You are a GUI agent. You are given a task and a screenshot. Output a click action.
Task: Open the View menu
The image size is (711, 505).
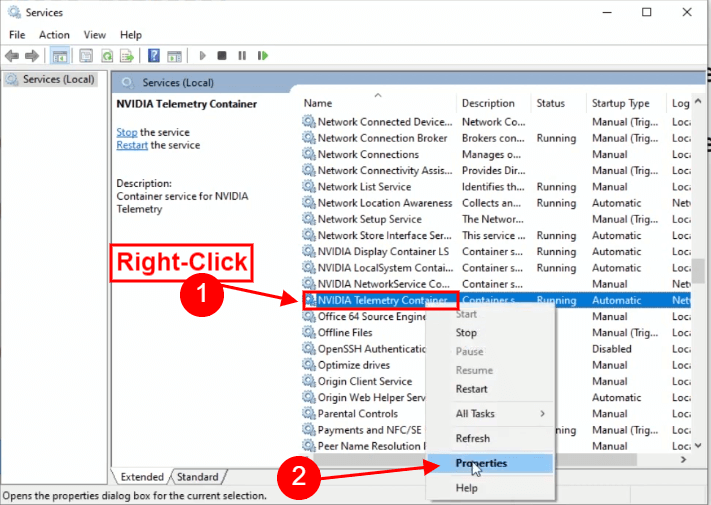pos(95,35)
